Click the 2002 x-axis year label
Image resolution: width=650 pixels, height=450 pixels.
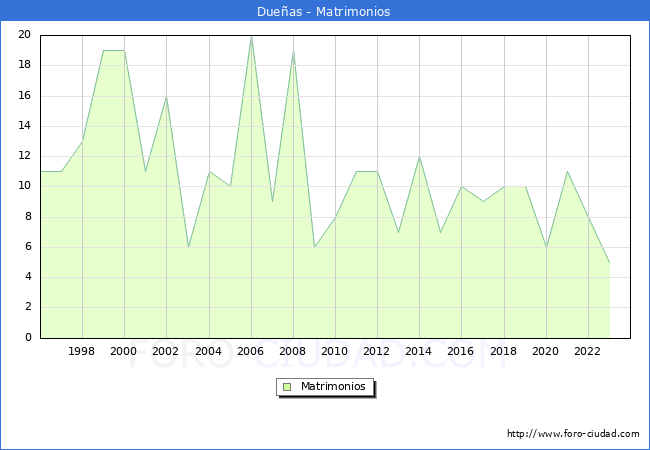(x=166, y=351)
